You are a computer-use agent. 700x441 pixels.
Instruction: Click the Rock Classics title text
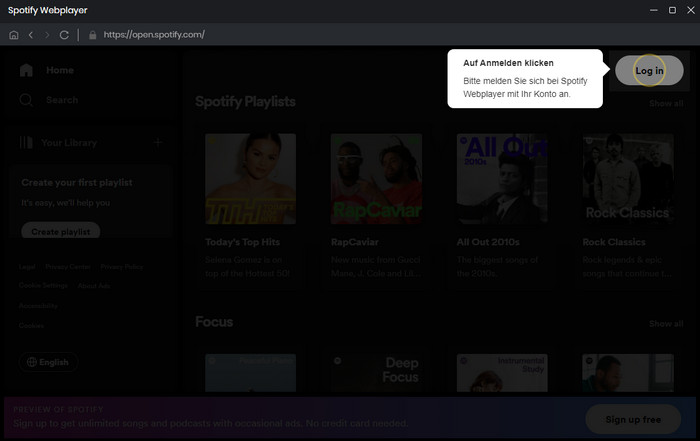(x=614, y=242)
